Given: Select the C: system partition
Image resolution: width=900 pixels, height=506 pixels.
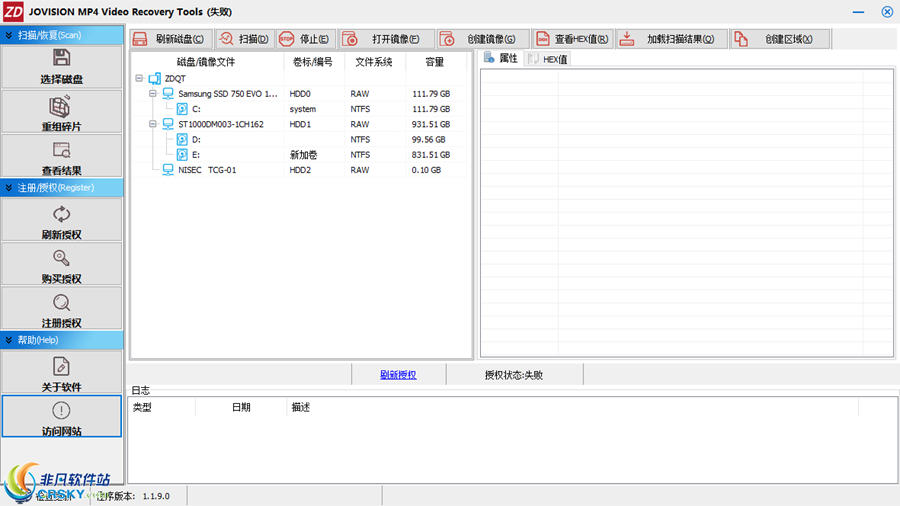Looking at the screenshot, I should click(x=196, y=109).
